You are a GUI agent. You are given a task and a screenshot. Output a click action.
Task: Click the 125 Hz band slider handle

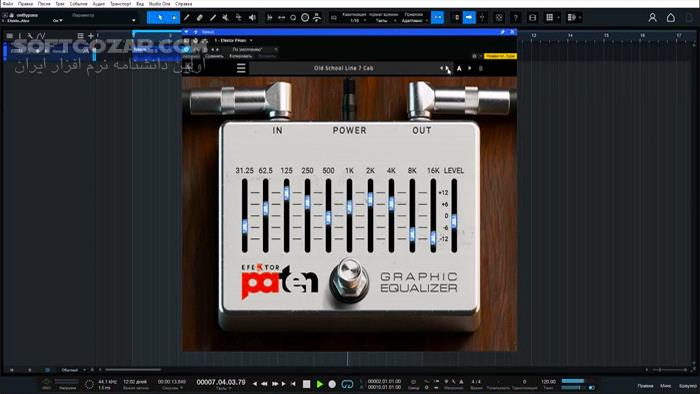click(287, 193)
